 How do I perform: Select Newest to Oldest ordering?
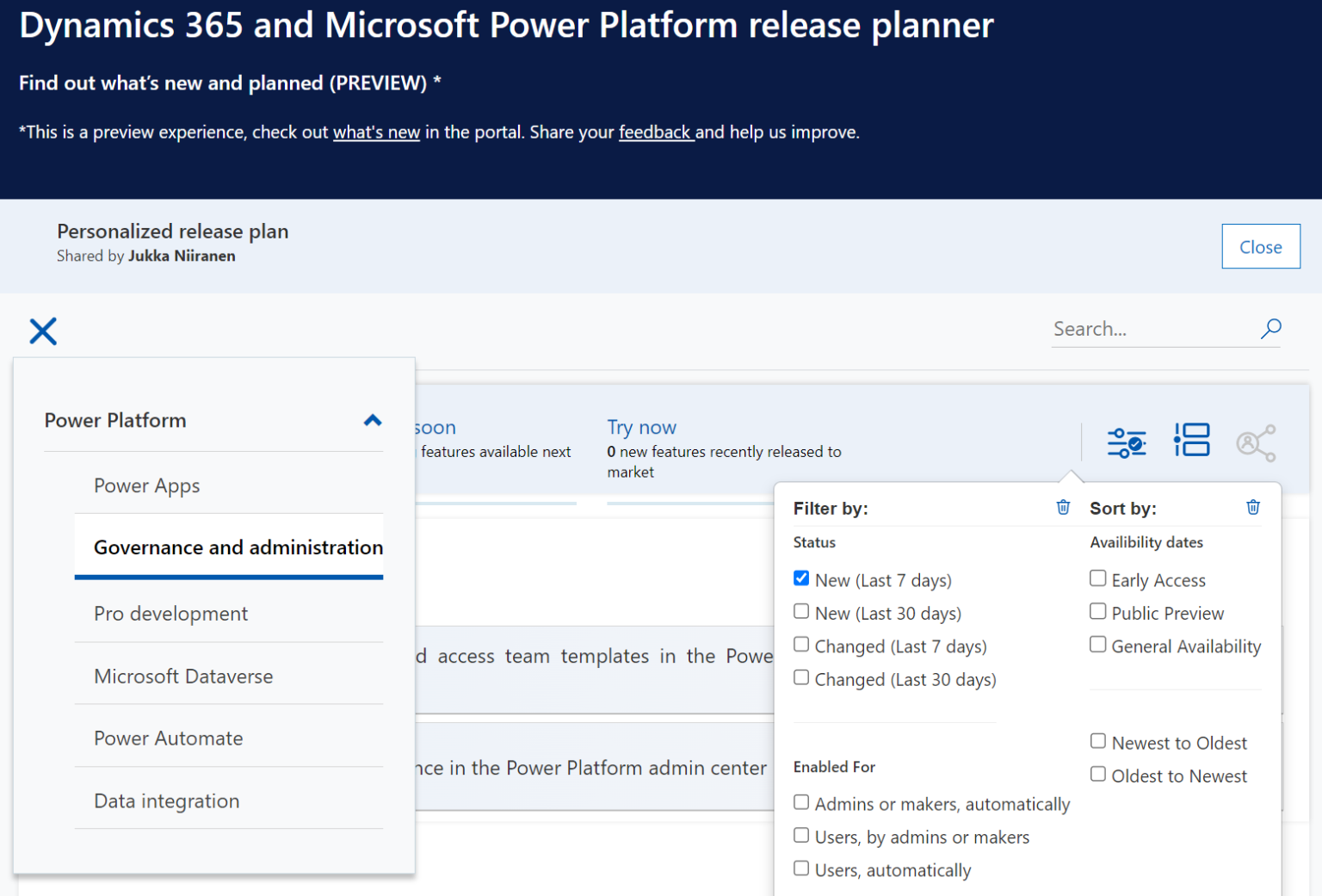pos(1098,741)
